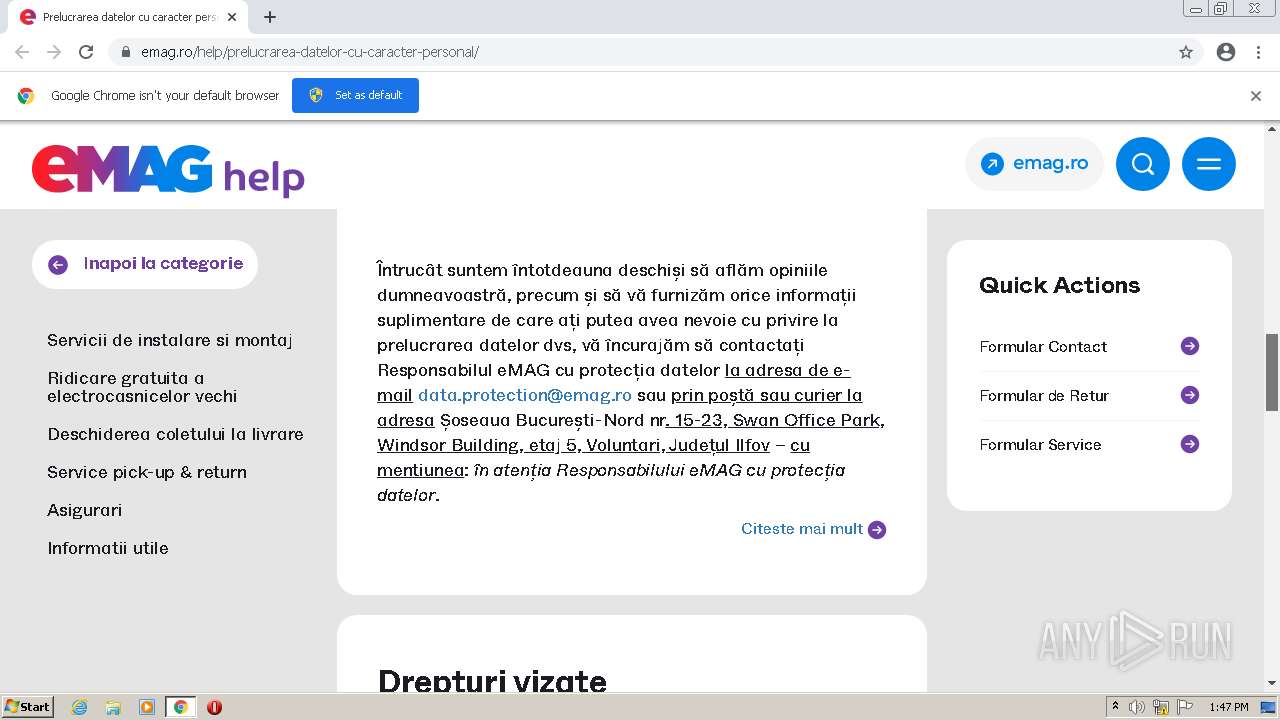Click the browser back arrow
Viewport: 1280px width, 720px height.
point(22,52)
